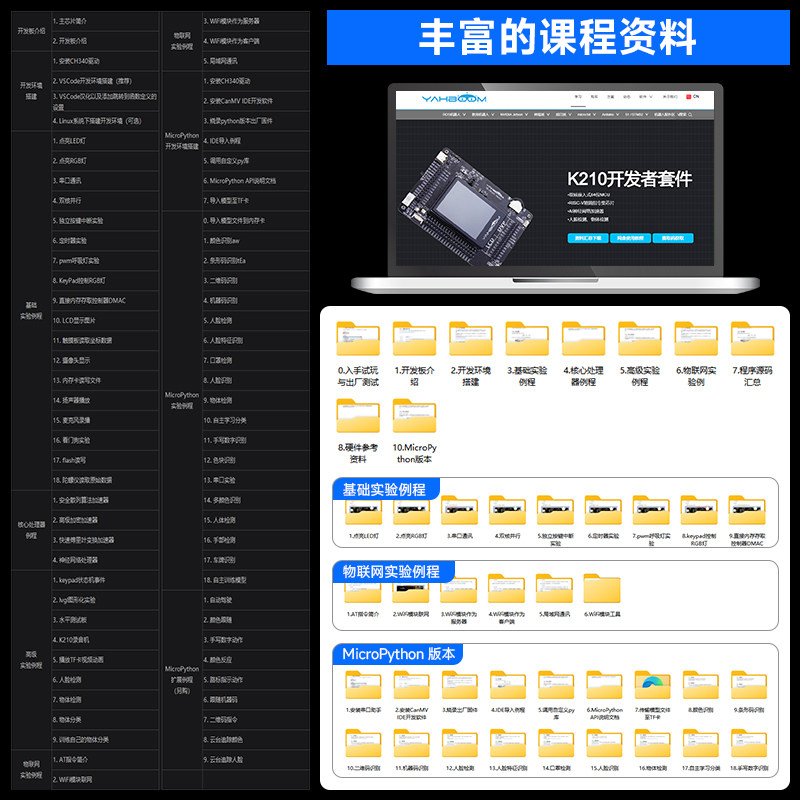Select the 3.串口通讯 folder icon
The width and height of the screenshot is (800, 800).
pos(459,510)
